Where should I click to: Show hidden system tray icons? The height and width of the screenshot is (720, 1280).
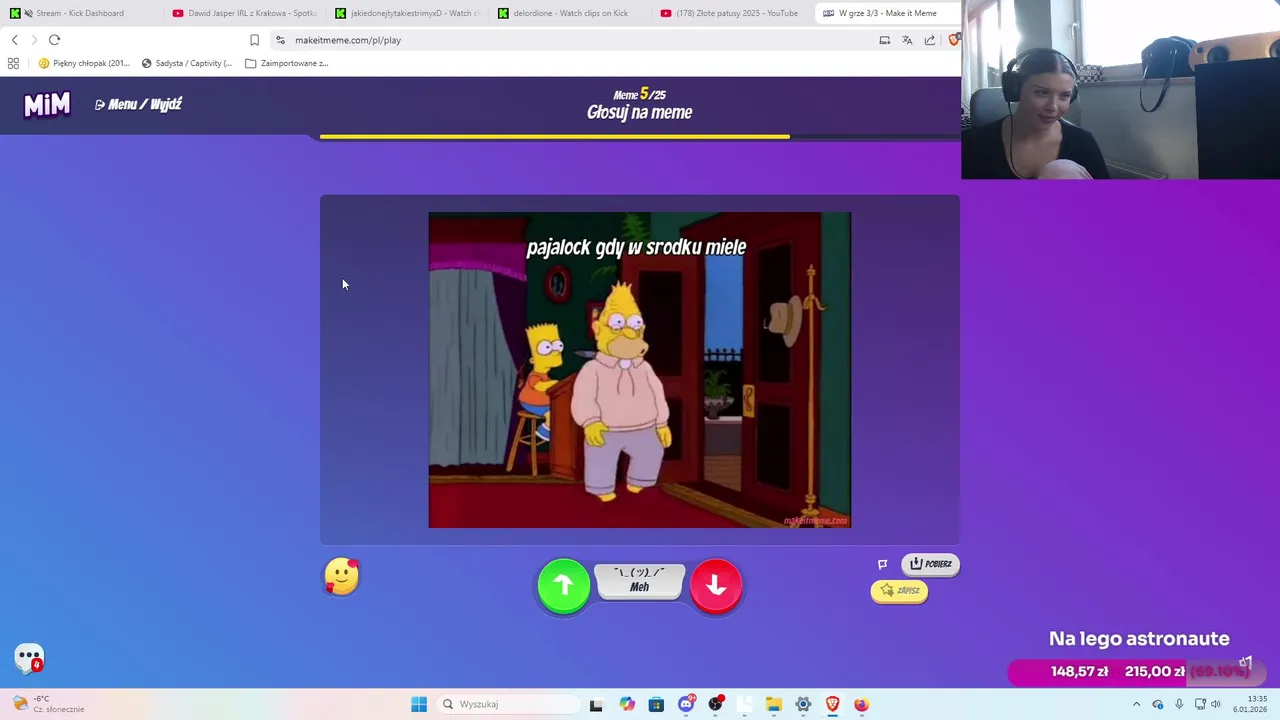[x=1136, y=704]
